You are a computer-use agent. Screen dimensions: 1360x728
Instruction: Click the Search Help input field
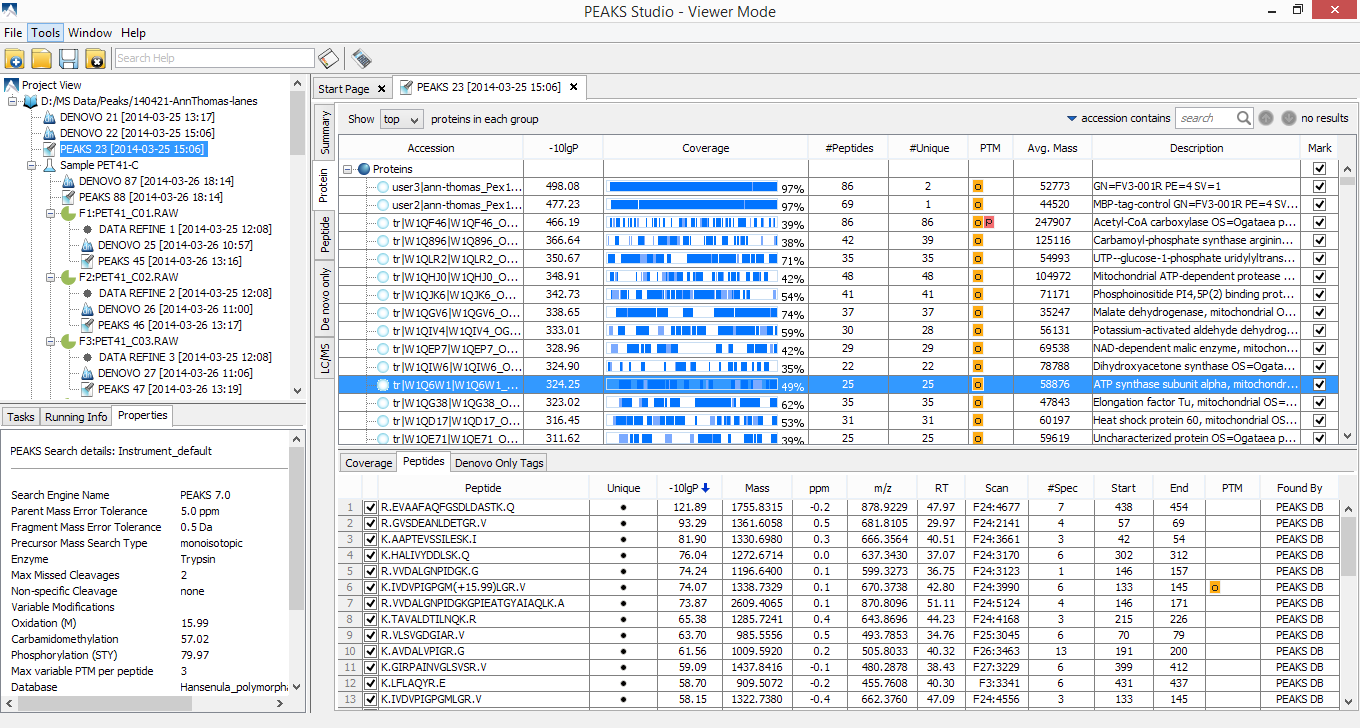pyautogui.click(x=214, y=58)
